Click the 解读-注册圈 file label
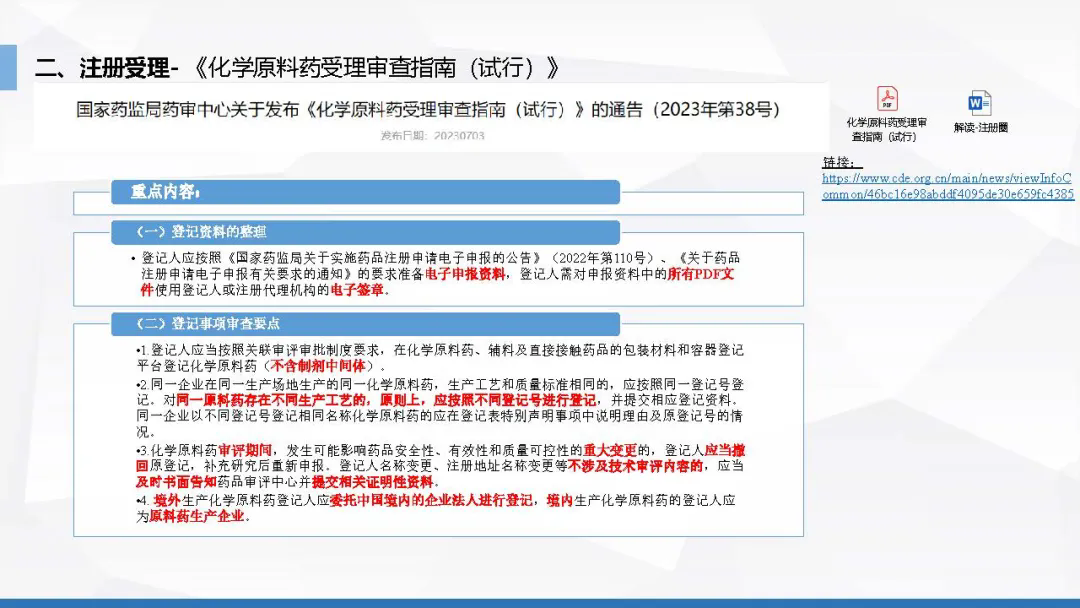1080x608 pixels. click(x=980, y=128)
